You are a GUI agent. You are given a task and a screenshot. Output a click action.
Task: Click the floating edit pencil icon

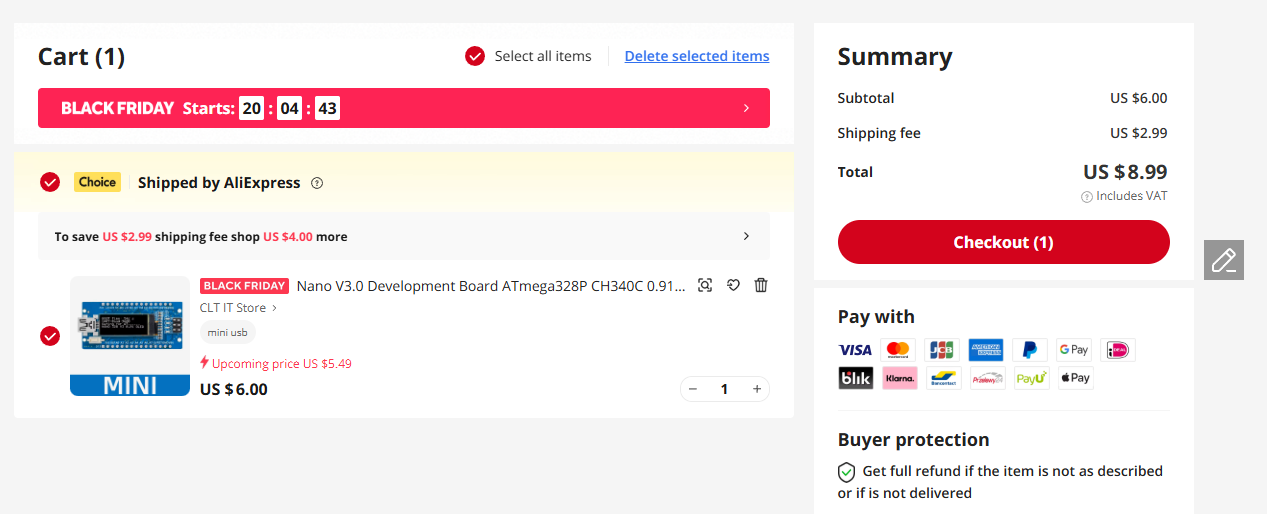point(1224,260)
